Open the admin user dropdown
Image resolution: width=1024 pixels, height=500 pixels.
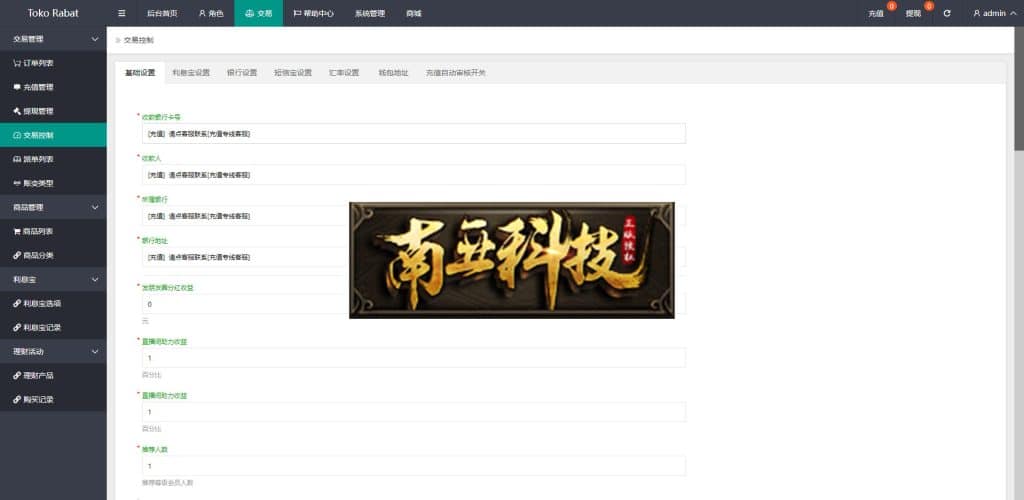click(993, 13)
